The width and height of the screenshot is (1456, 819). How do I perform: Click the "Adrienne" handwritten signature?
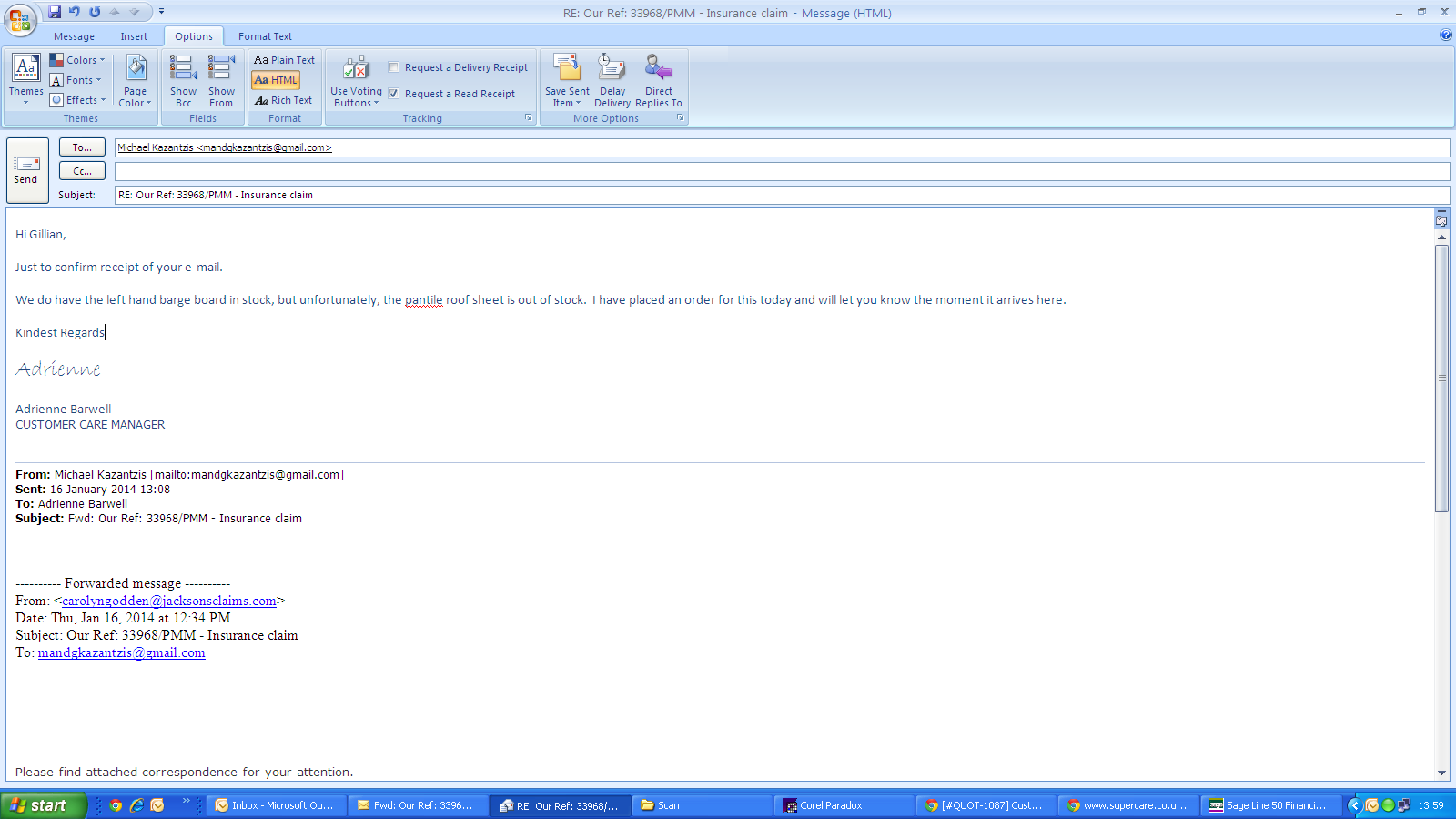pyautogui.click(x=58, y=369)
